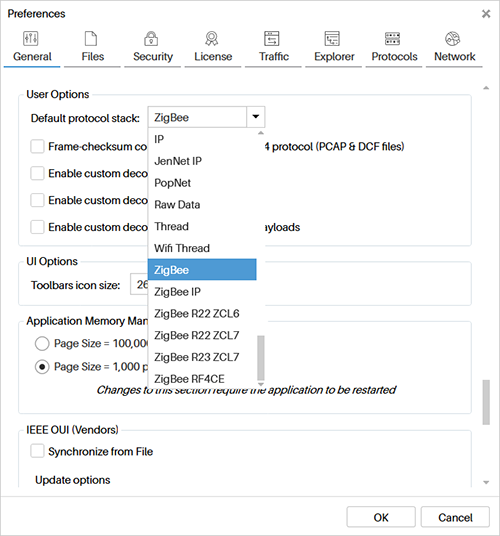Choose Wifi Thread protocol stack
Screen dimensions: 500x536
point(202,248)
